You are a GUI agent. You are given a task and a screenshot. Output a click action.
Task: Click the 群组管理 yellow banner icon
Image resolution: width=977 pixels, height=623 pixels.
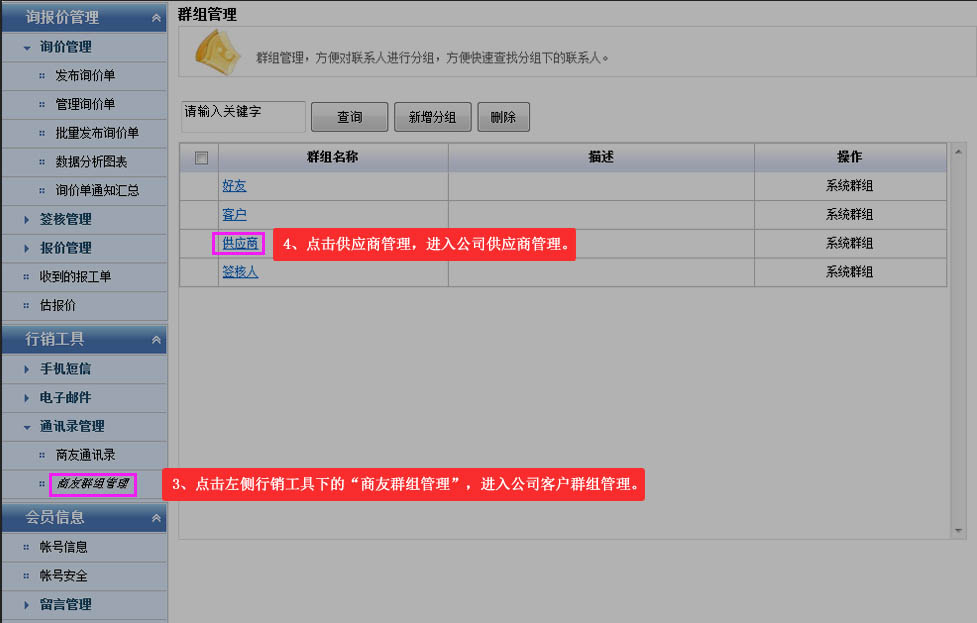pyautogui.click(x=216, y=52)
